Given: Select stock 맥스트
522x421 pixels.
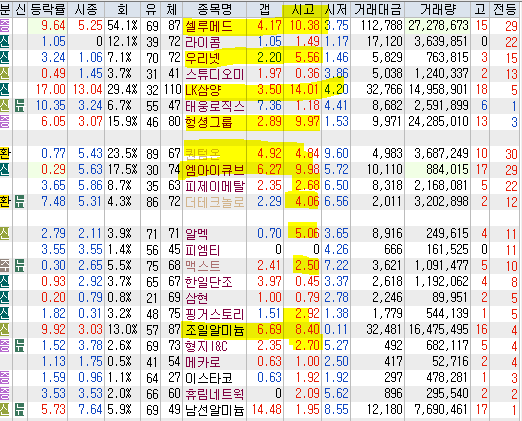Looking at the screenshot, I should [x=203, y=266].
